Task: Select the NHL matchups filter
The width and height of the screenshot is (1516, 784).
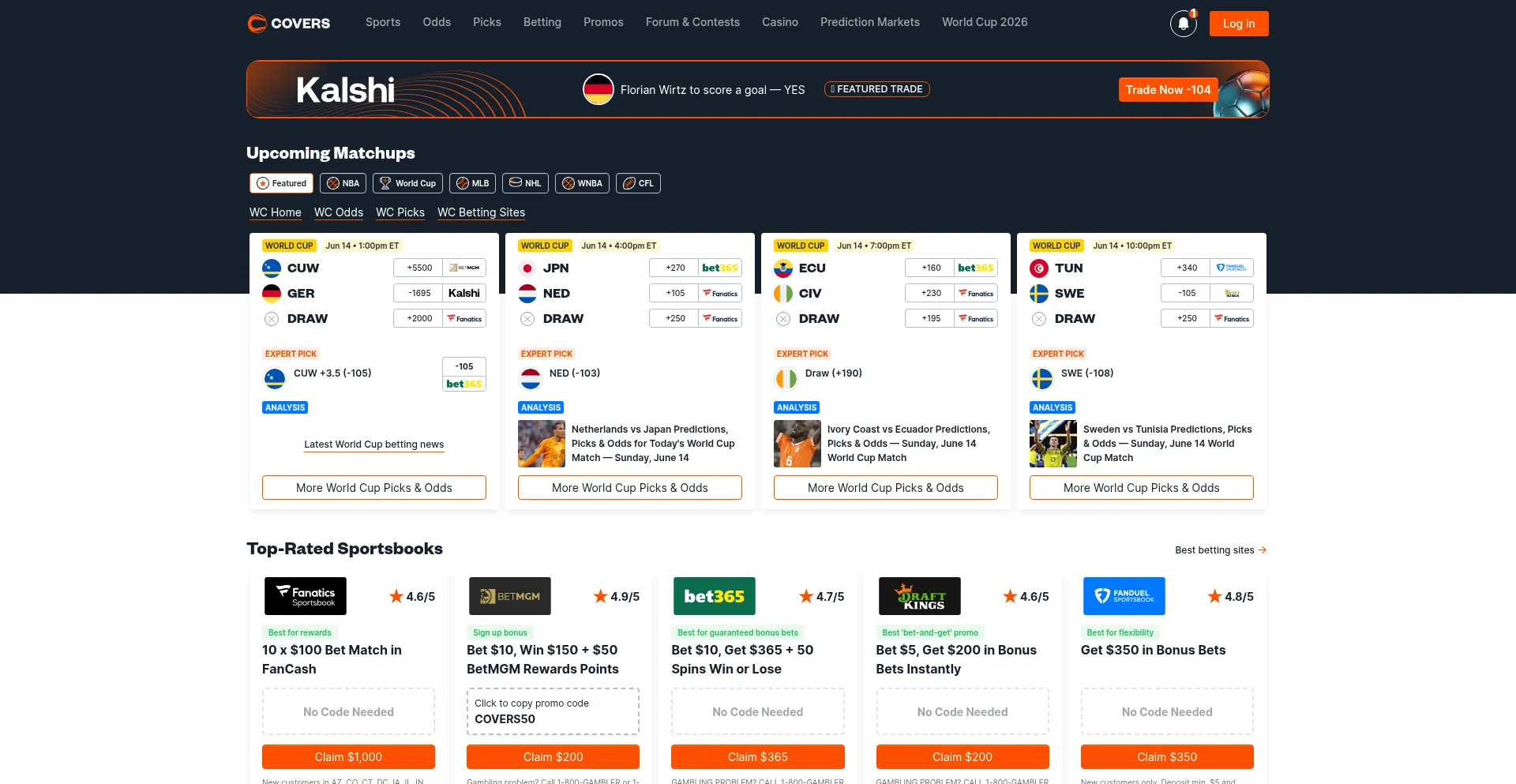Action: click(x=525, y=183)
